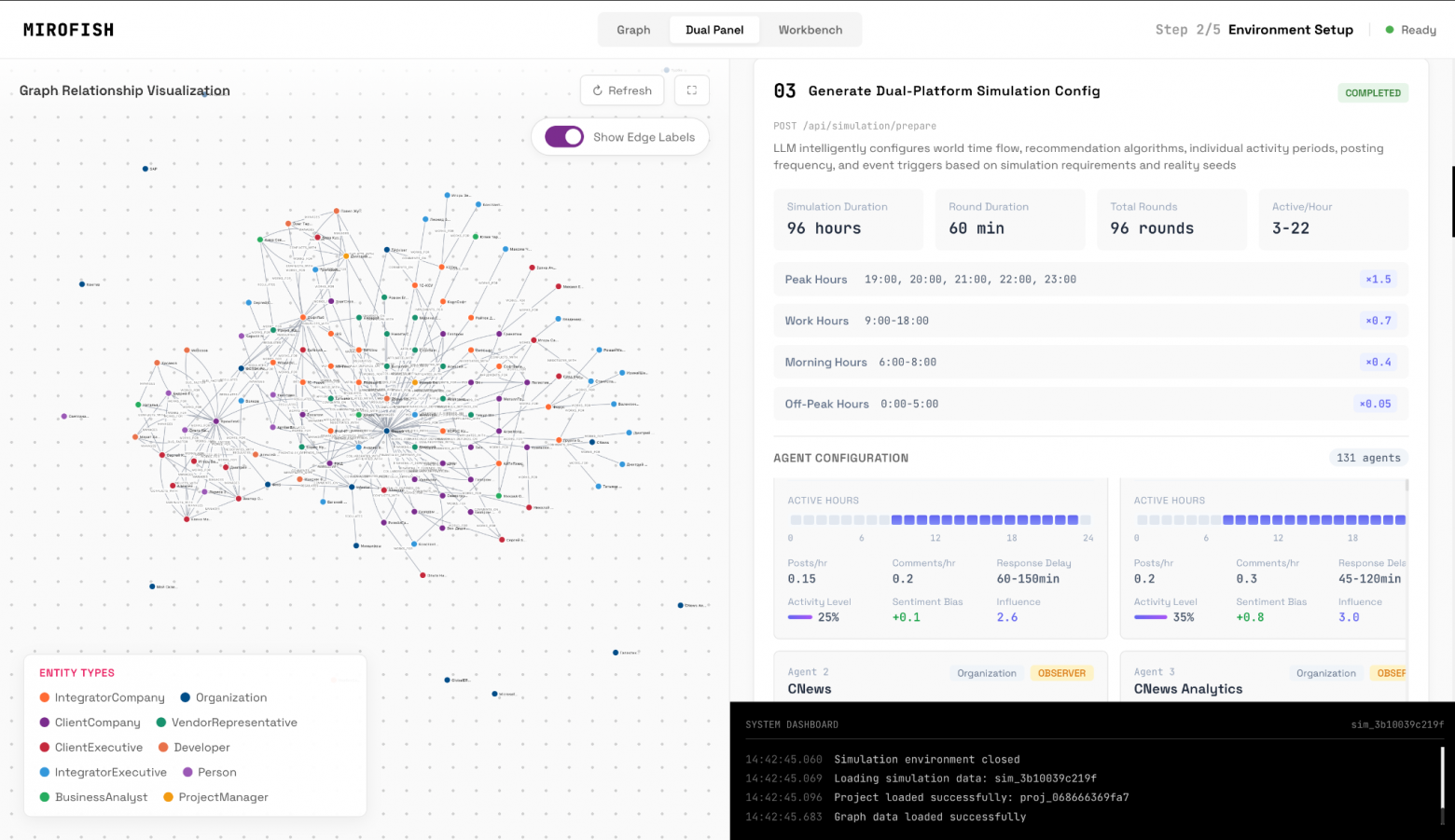Open the Workbench tab
Screen dimensions: 1455x840
[810, 30]
